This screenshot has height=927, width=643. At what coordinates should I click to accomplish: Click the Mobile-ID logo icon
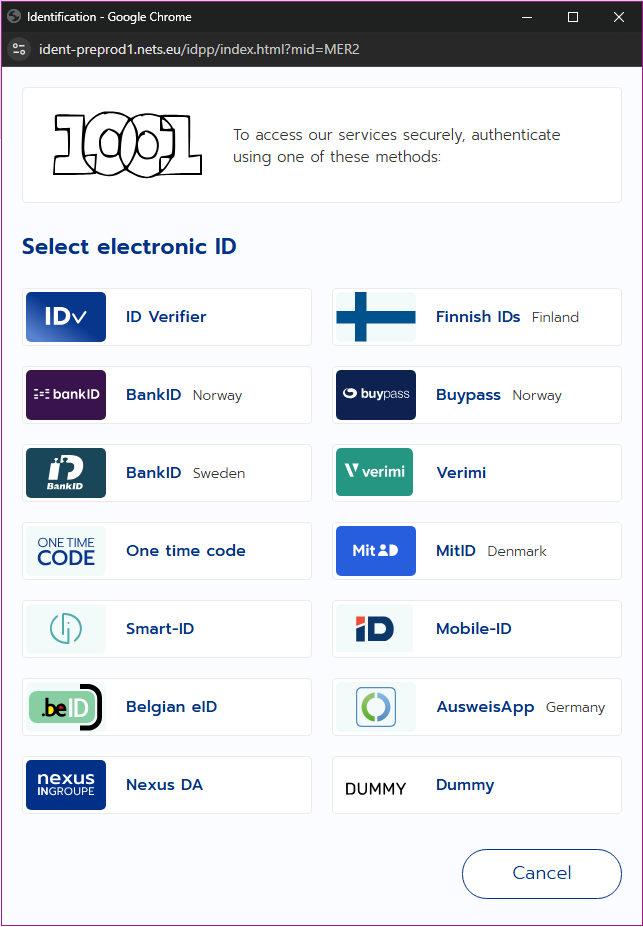point(375,629)
